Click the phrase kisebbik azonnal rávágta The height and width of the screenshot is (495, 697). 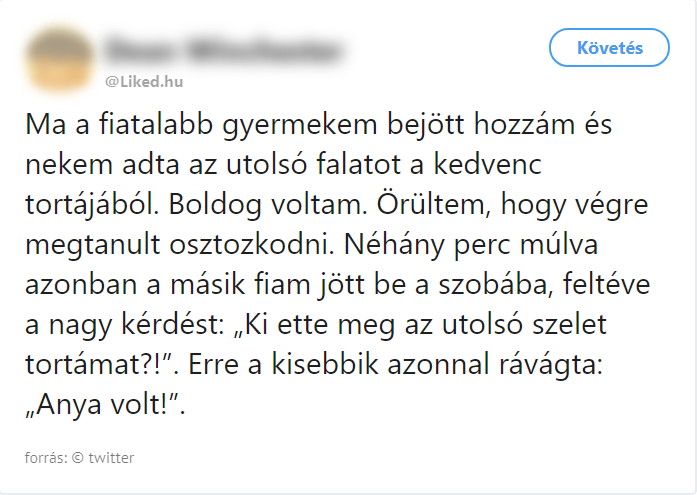coord(437,364)
